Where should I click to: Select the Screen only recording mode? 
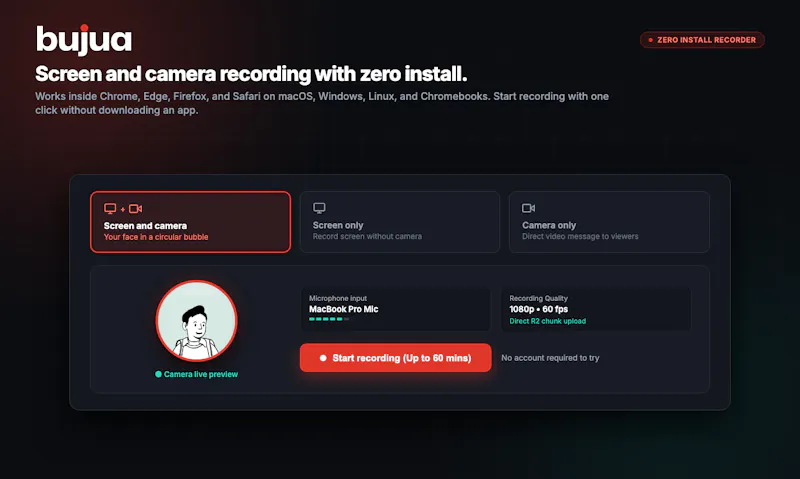click(399, 222)
